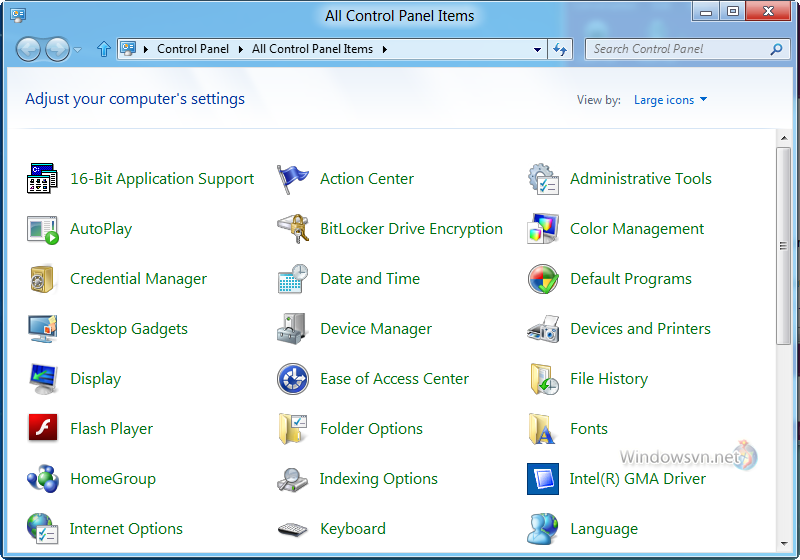Expand the recent locations arrow beside Forward

click(77, 50)
